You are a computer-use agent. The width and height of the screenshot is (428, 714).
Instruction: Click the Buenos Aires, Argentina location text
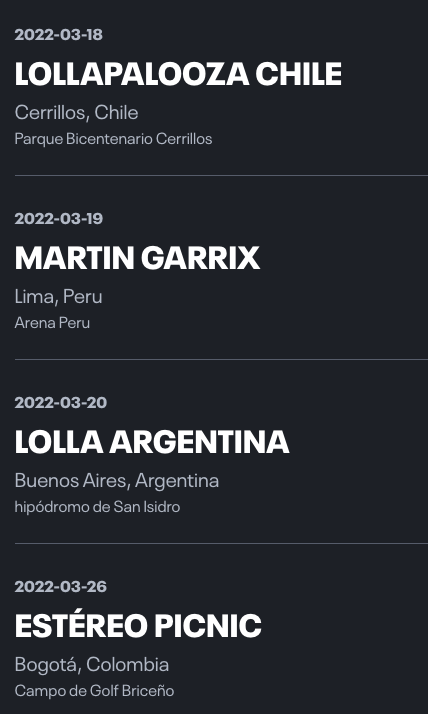(x=117, y=480)
